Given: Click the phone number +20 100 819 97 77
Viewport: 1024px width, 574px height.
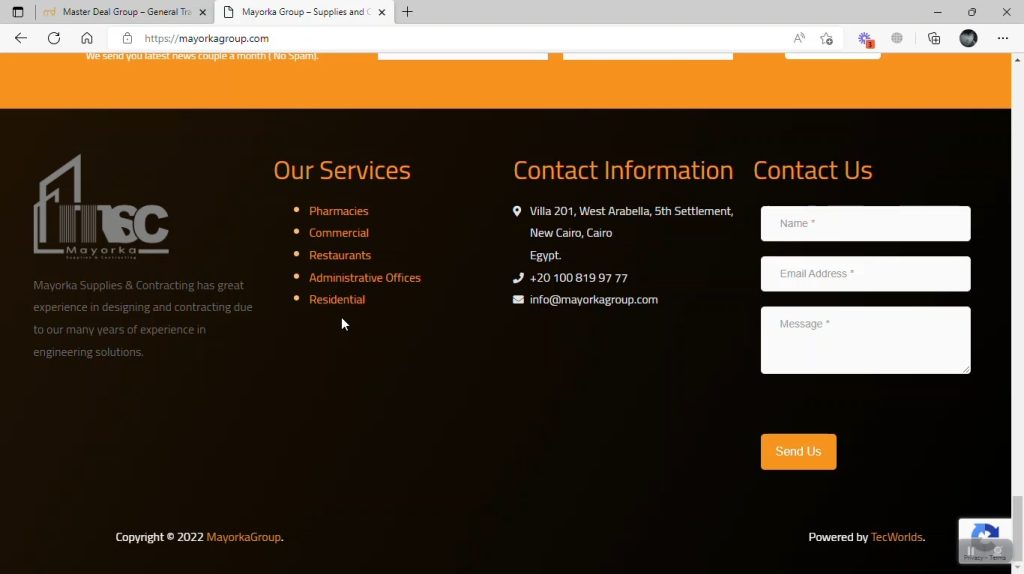Looking at the screenshot, I should click(579, 278).
